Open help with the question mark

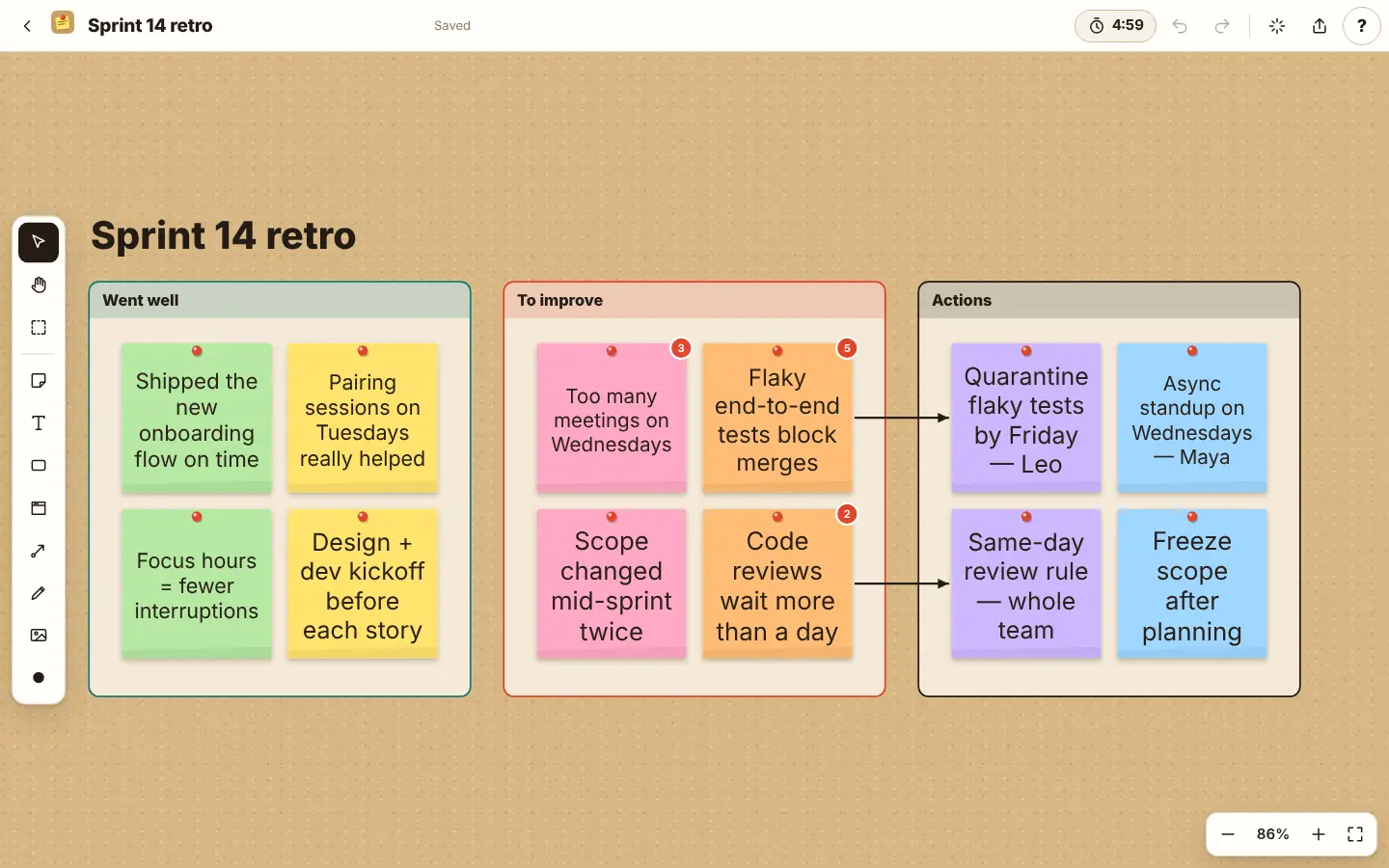tap(1362, 26)
